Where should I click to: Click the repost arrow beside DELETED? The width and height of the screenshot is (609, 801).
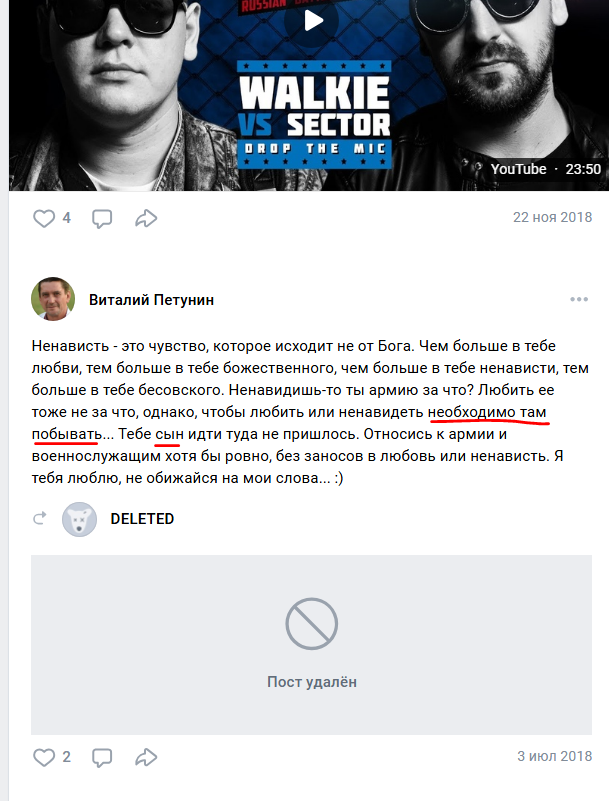tap(41, 519)
